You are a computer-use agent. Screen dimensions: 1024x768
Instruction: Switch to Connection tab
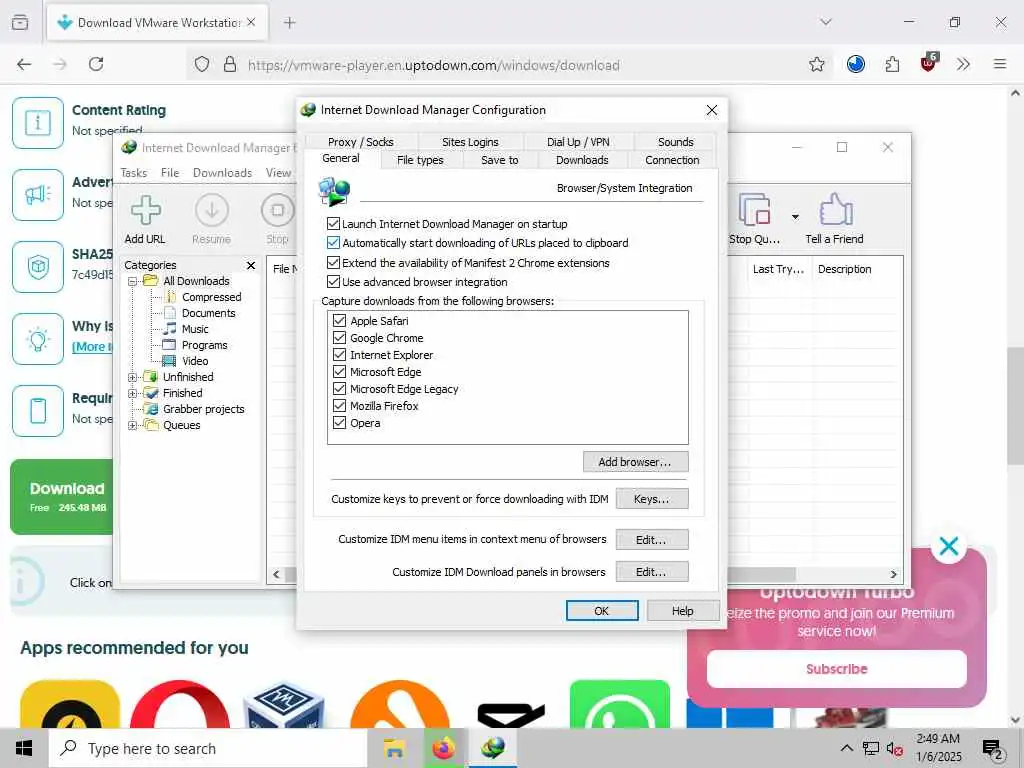[x=672, y=160]
